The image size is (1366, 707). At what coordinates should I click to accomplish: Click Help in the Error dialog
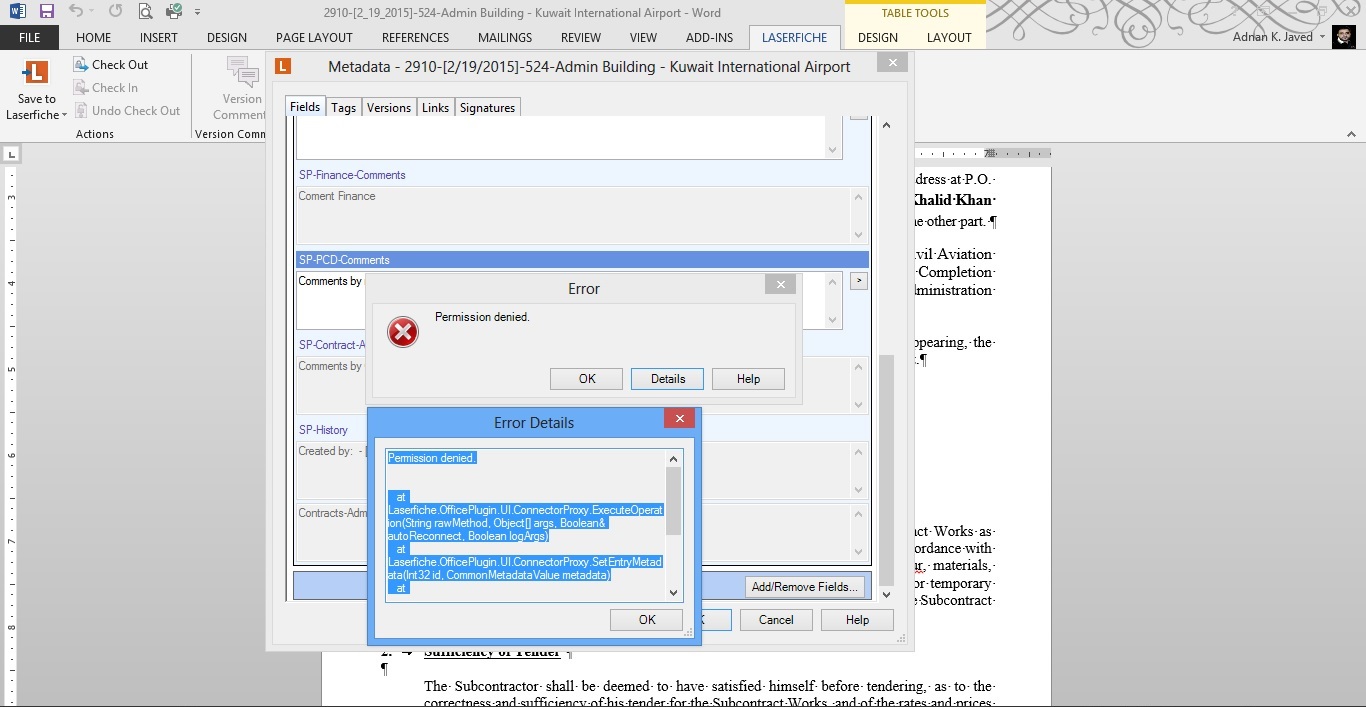coord(748,379)
